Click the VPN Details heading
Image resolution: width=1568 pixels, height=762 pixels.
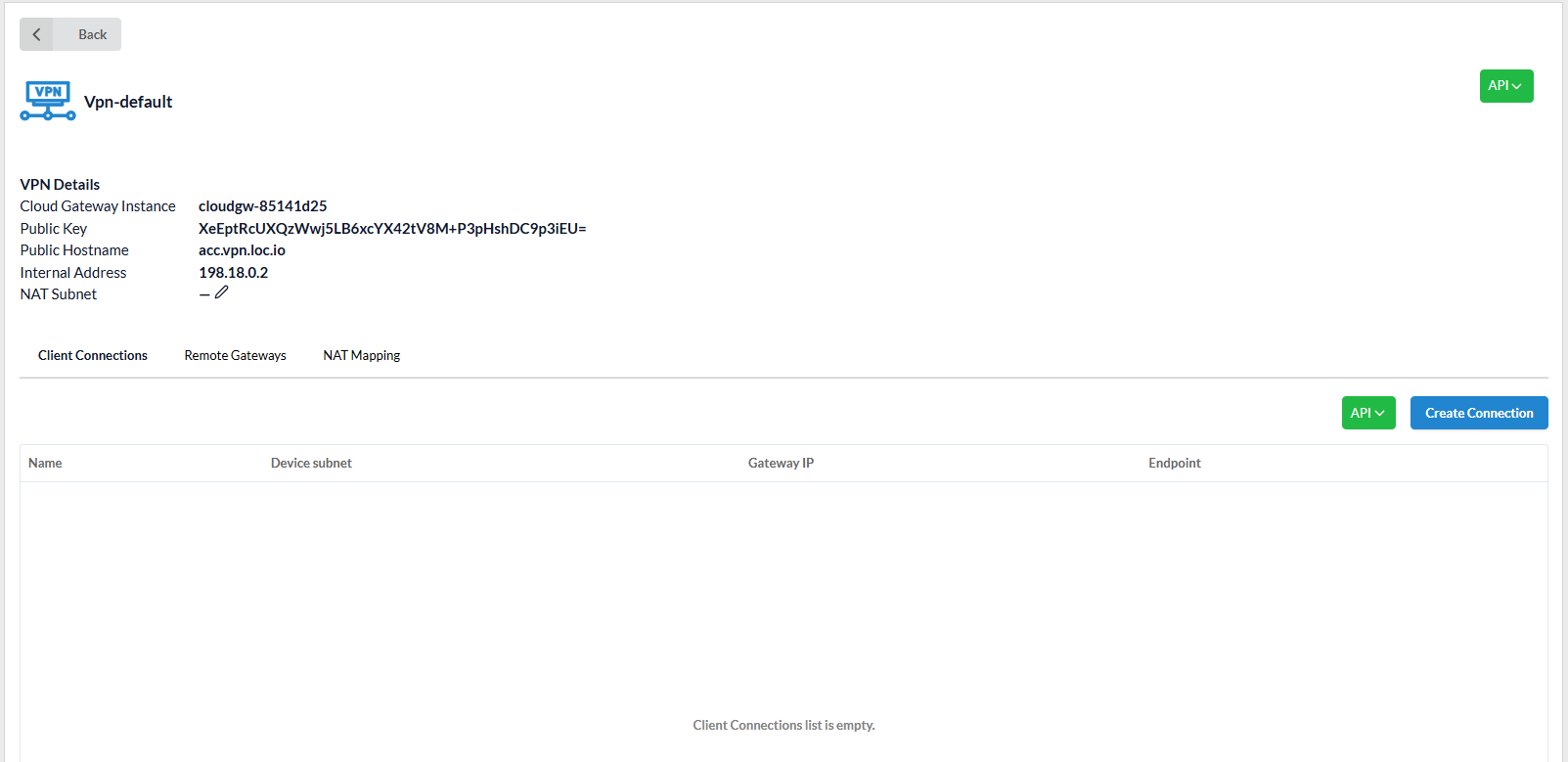60,185
